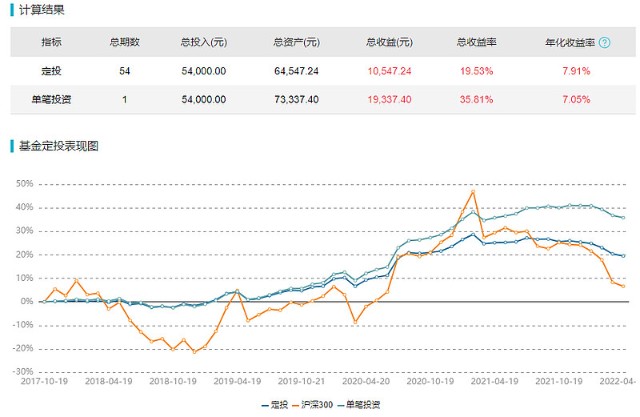Select the 定投 row label
This screenshot has height=417, width=640.
(x=51, y=71)
